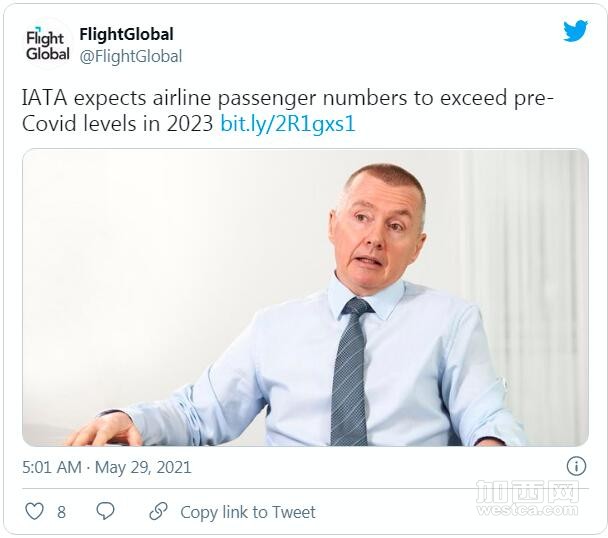Click the chain link copy icon
This screenshot has height=538, width=608.
[158, 511]
